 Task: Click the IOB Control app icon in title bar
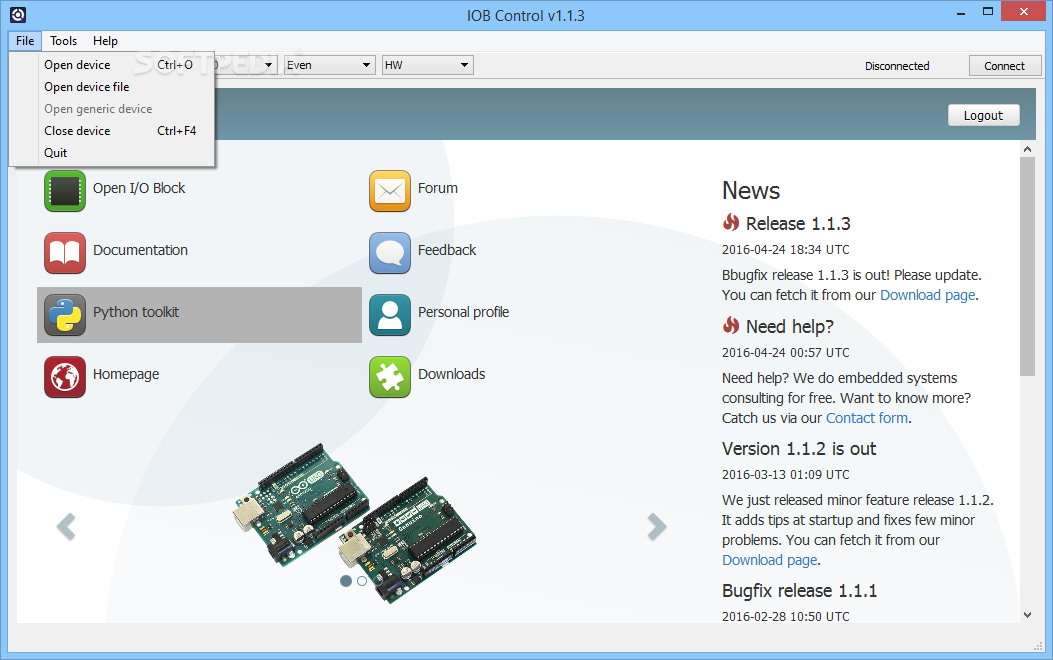click(x=18, y=14)
